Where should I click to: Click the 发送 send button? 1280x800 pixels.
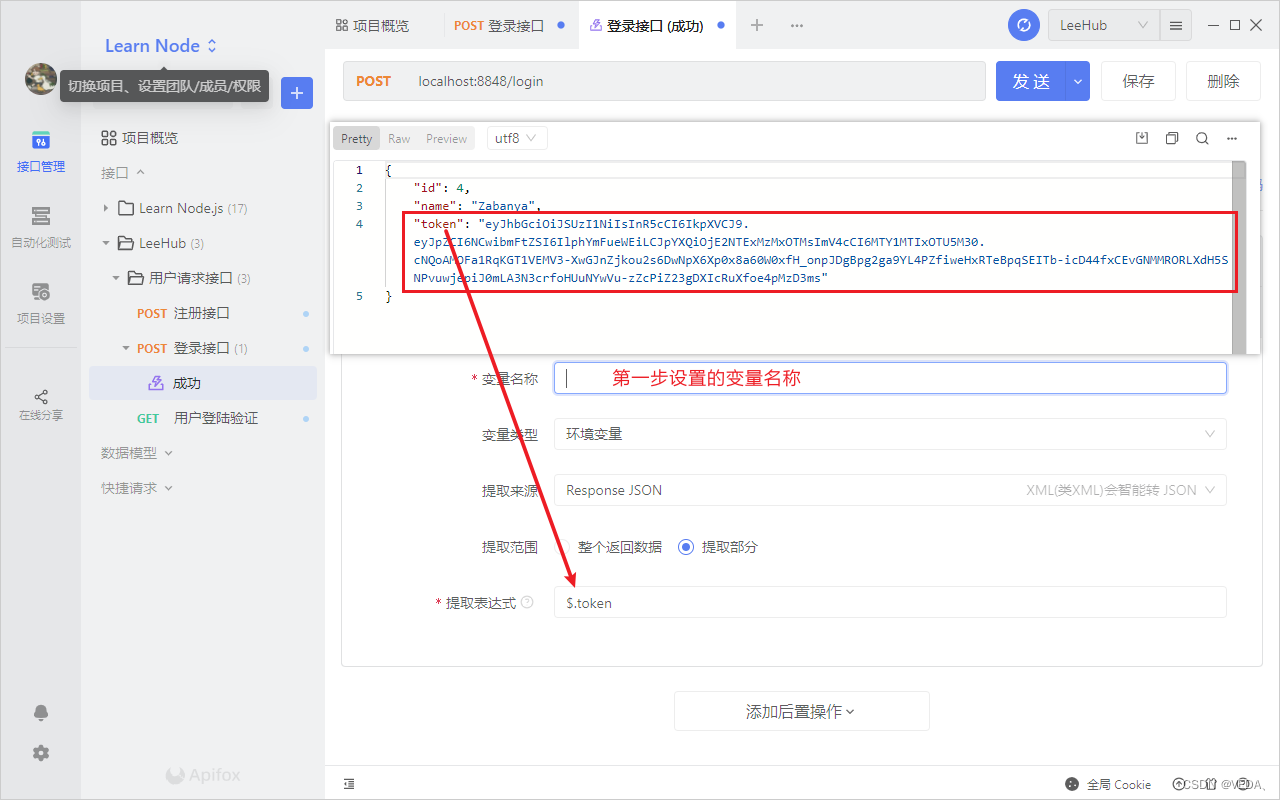(1031, 81)
